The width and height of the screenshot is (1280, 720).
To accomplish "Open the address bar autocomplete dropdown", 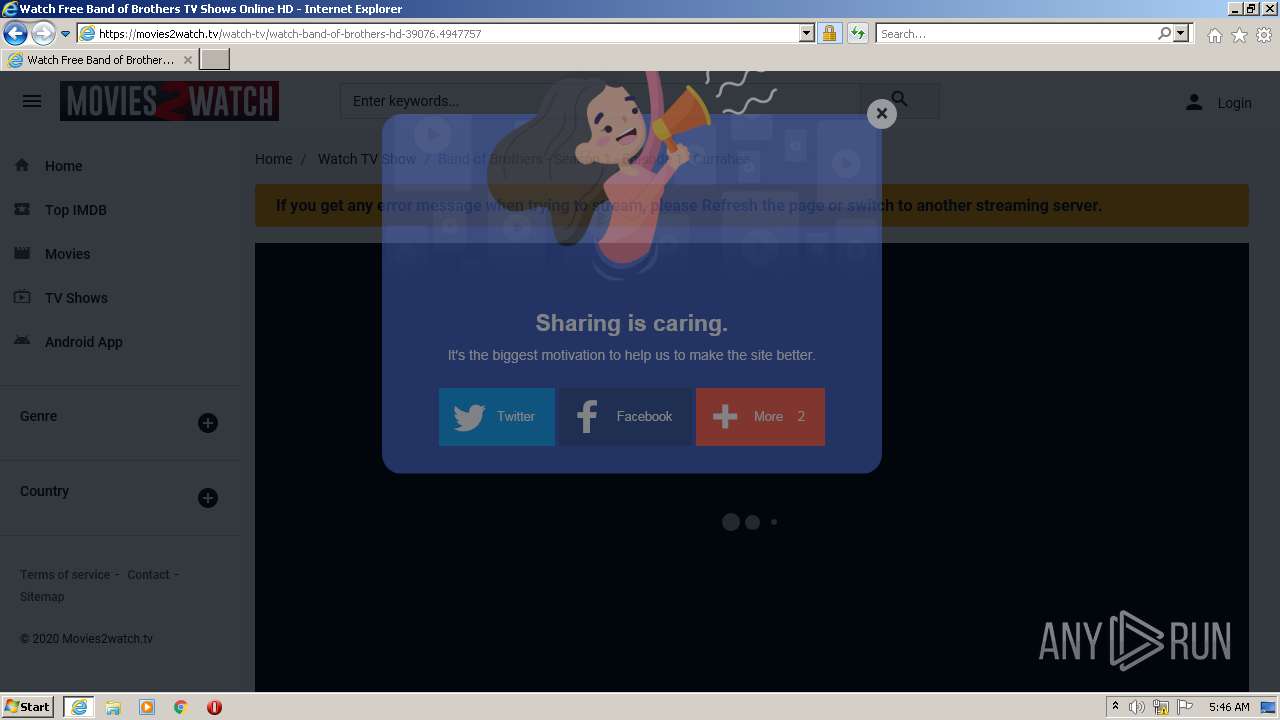I will (807, 33).
